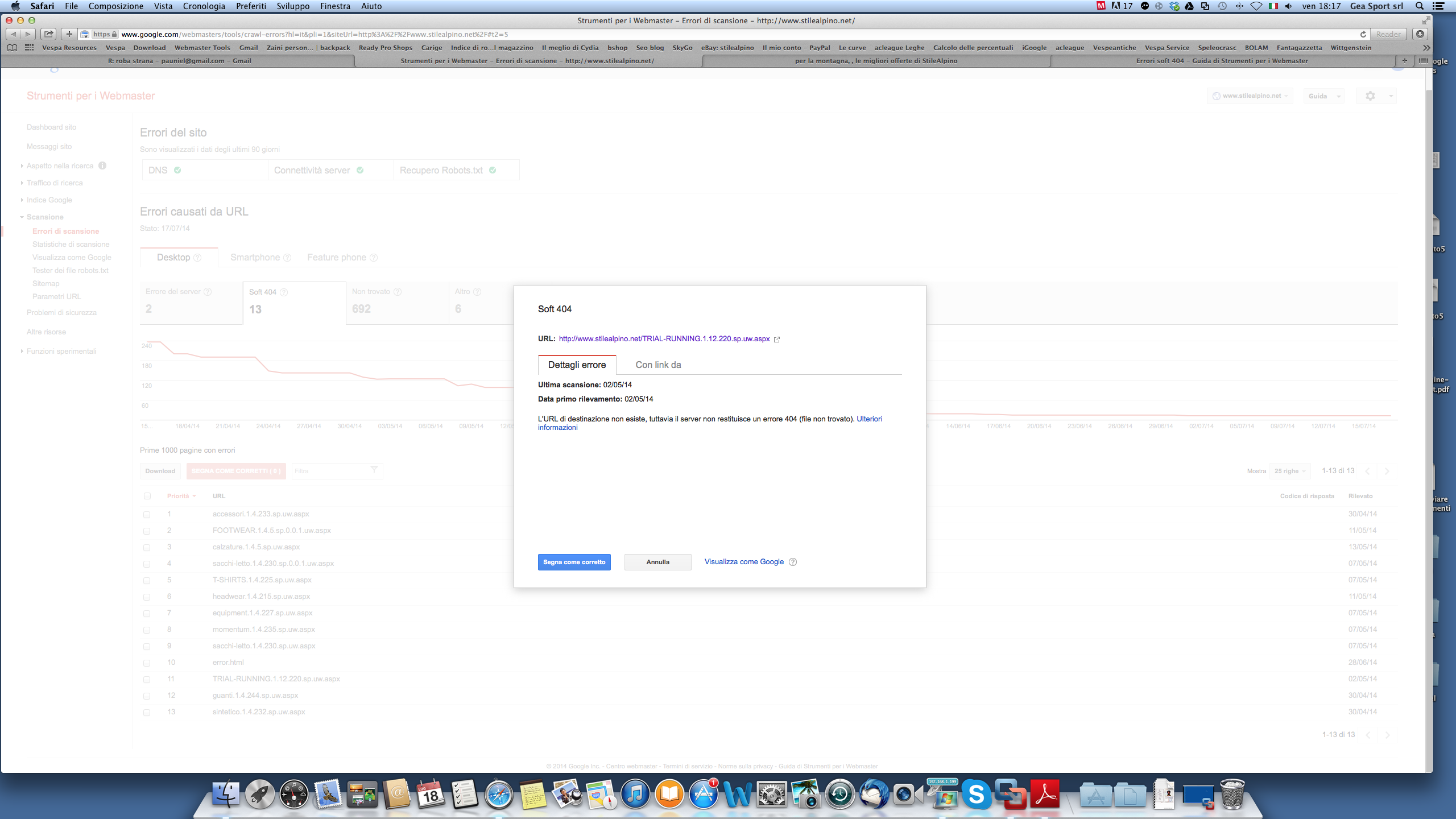
Task: Click the add bookmark plus button
Action: pos(69,34)
